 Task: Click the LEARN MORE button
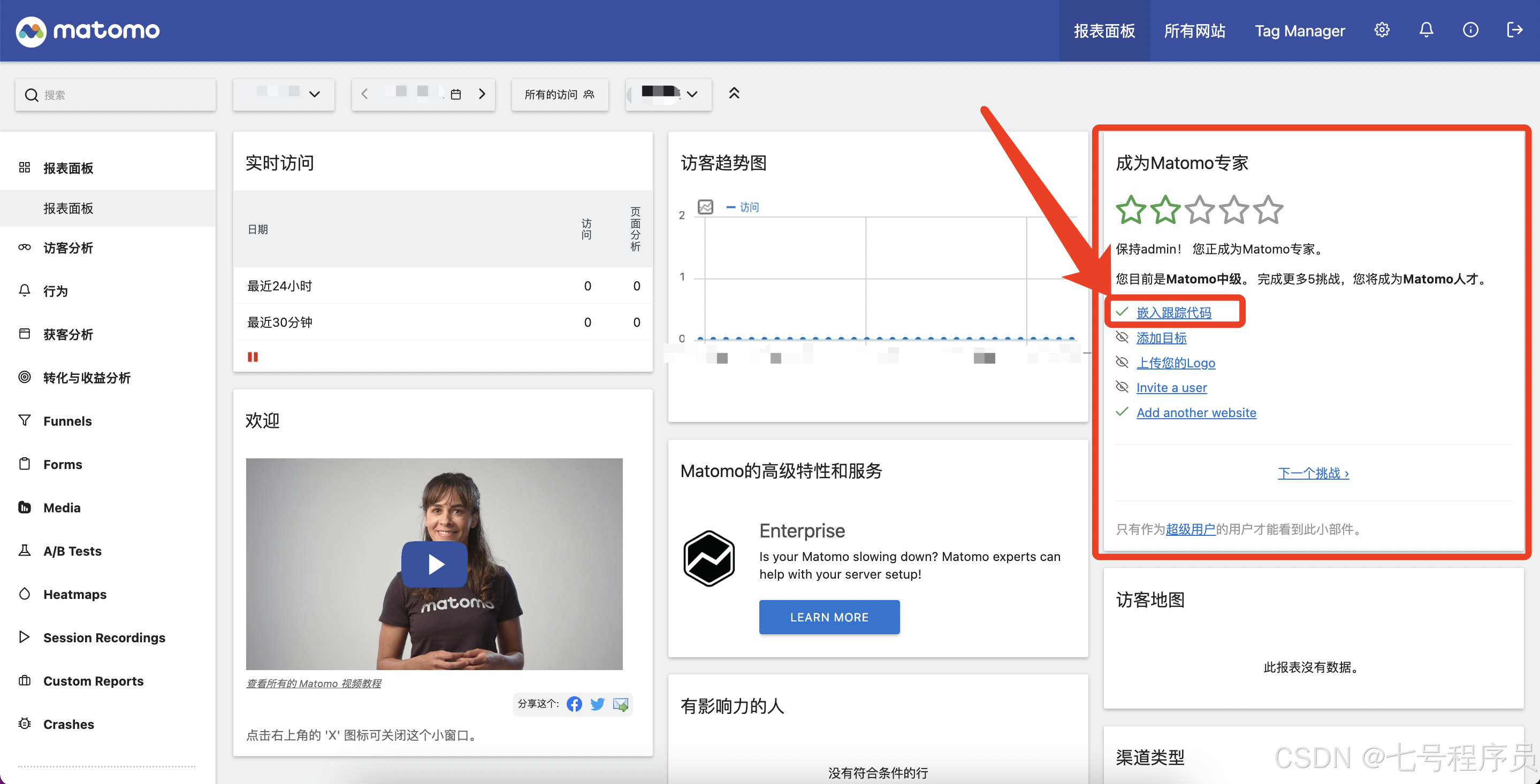[x=828, y=617]
